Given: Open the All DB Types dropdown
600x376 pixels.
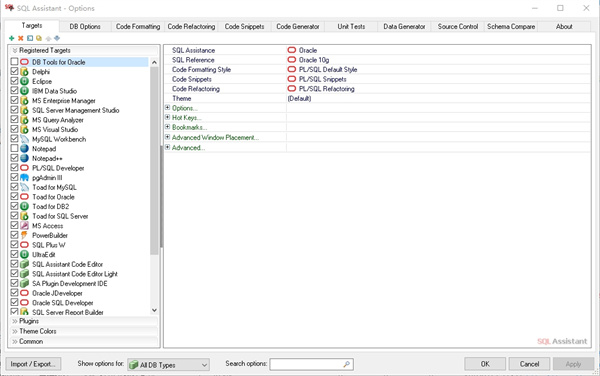Looking at the screenshot, I should [x=168, y=365].
